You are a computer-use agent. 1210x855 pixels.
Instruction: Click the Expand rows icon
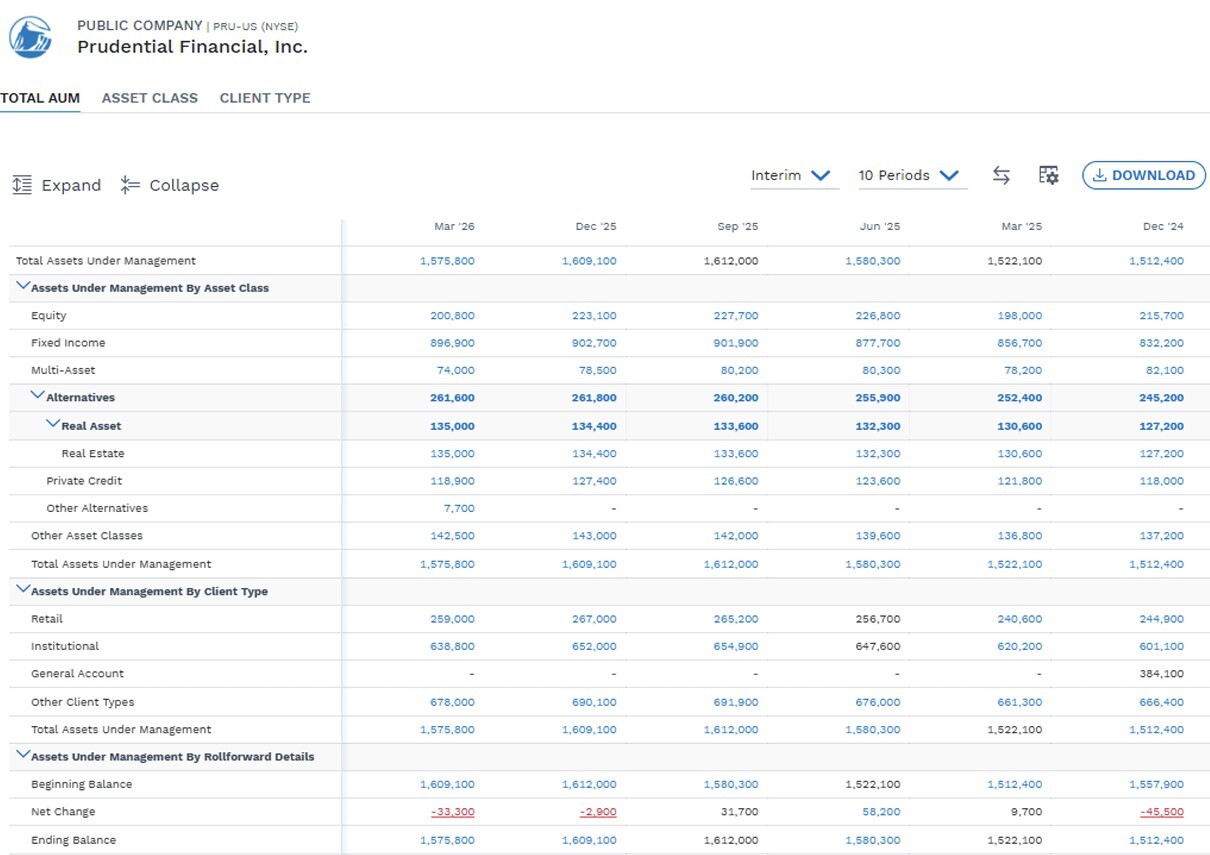[x=22, y=185]
